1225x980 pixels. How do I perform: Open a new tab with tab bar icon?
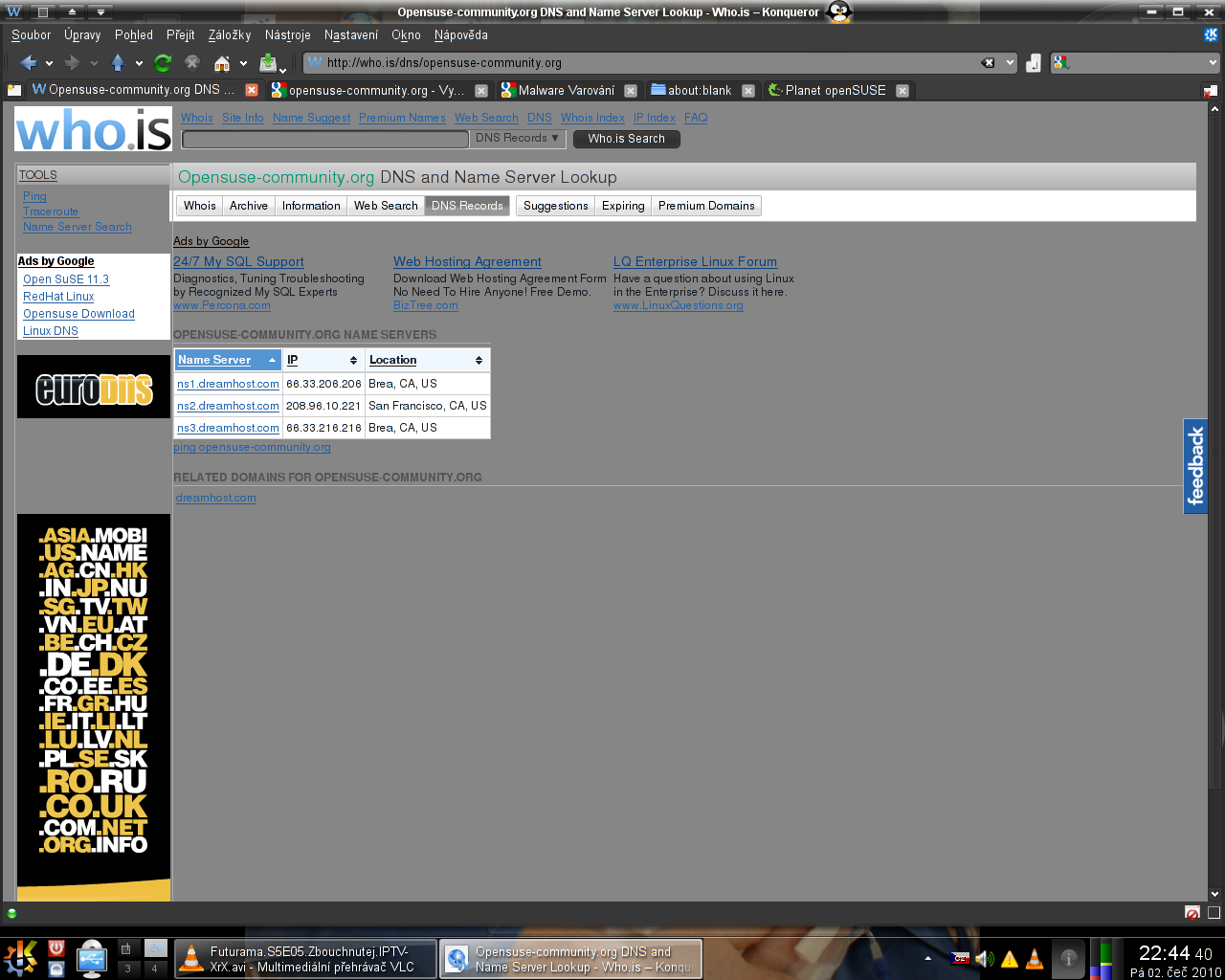13,90
